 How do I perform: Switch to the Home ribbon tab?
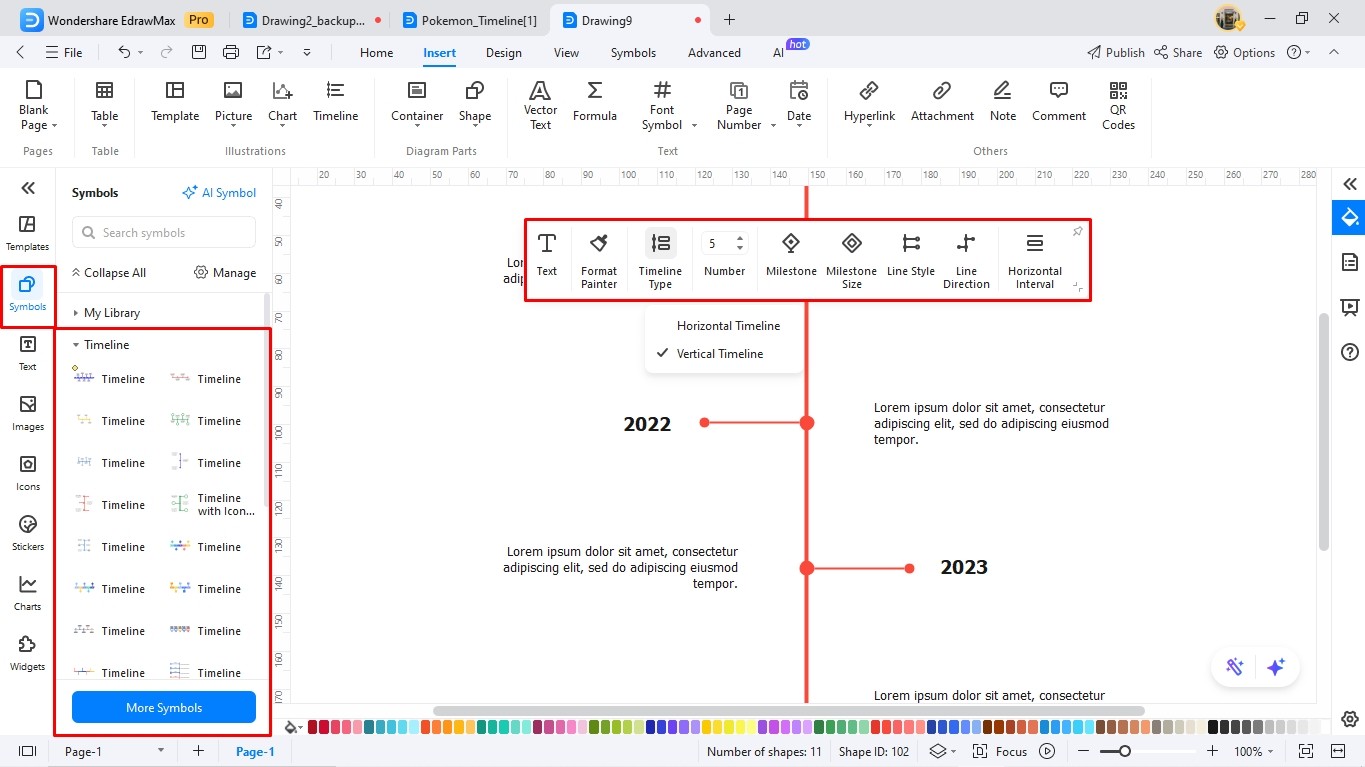pos(376,53)
